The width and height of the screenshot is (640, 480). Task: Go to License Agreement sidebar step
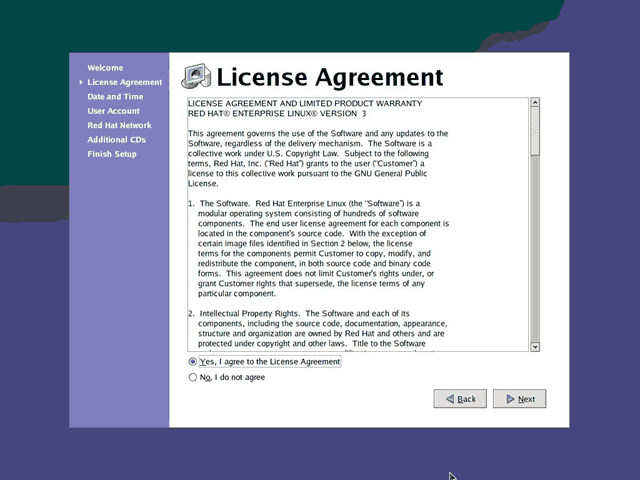coord(124,82)
